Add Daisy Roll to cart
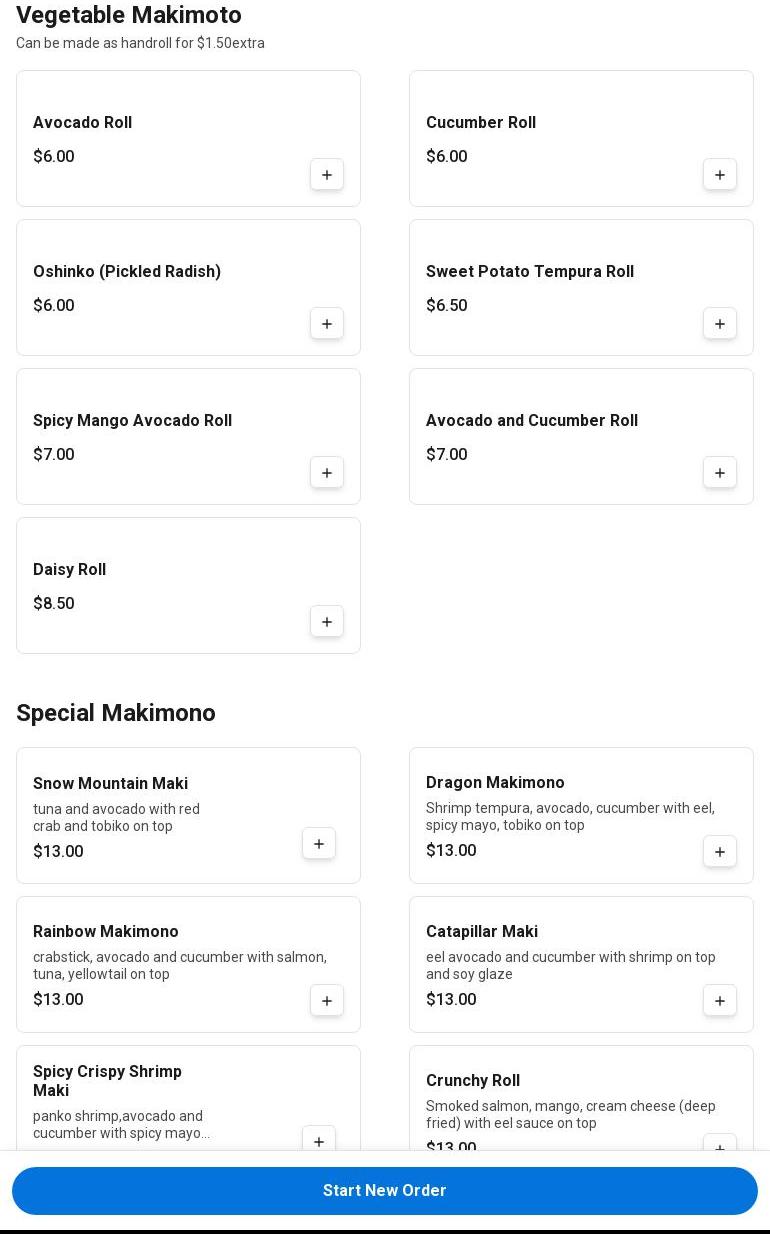 pos(327,622)
